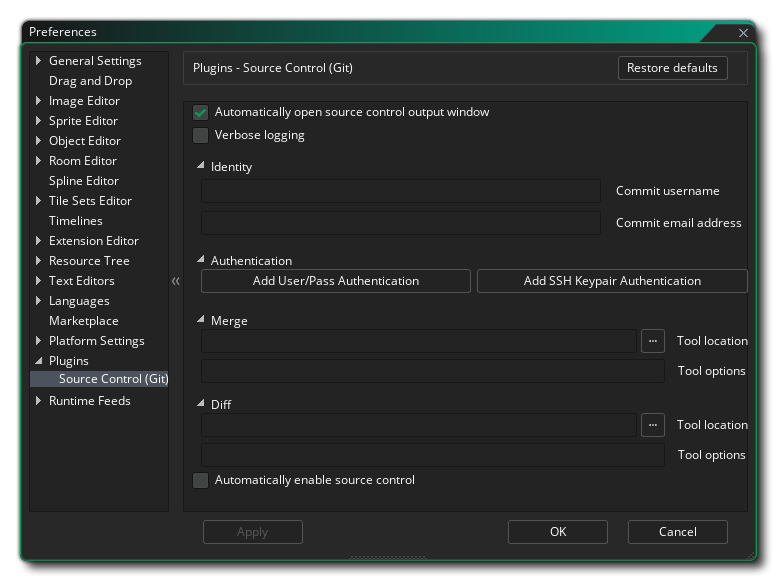Click the Commit username field

[400, 191]
